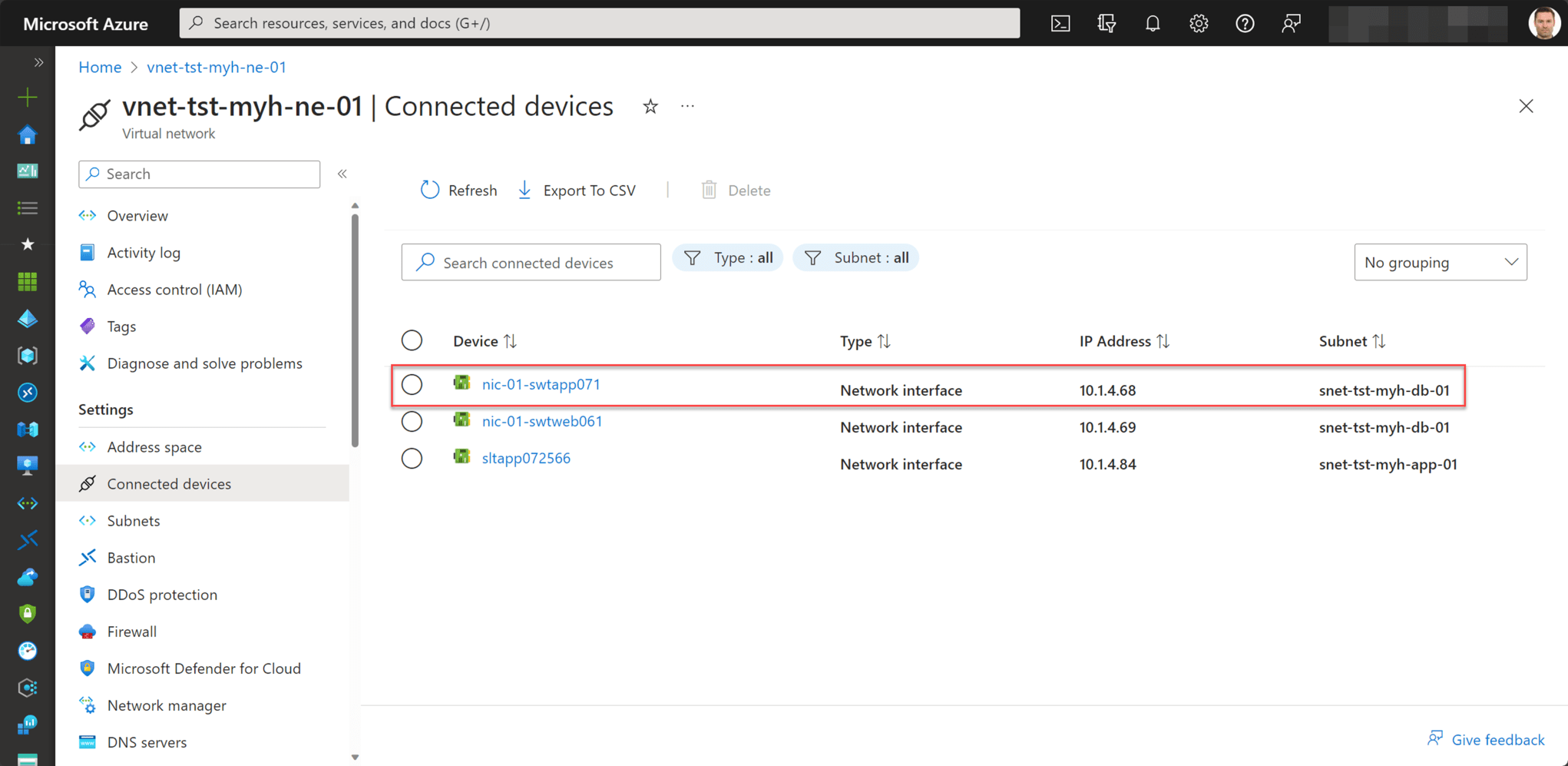Screen dimensions: 1568x766
Task: Click the Refresh icon above the device list
Action: [x=429, y=190]
